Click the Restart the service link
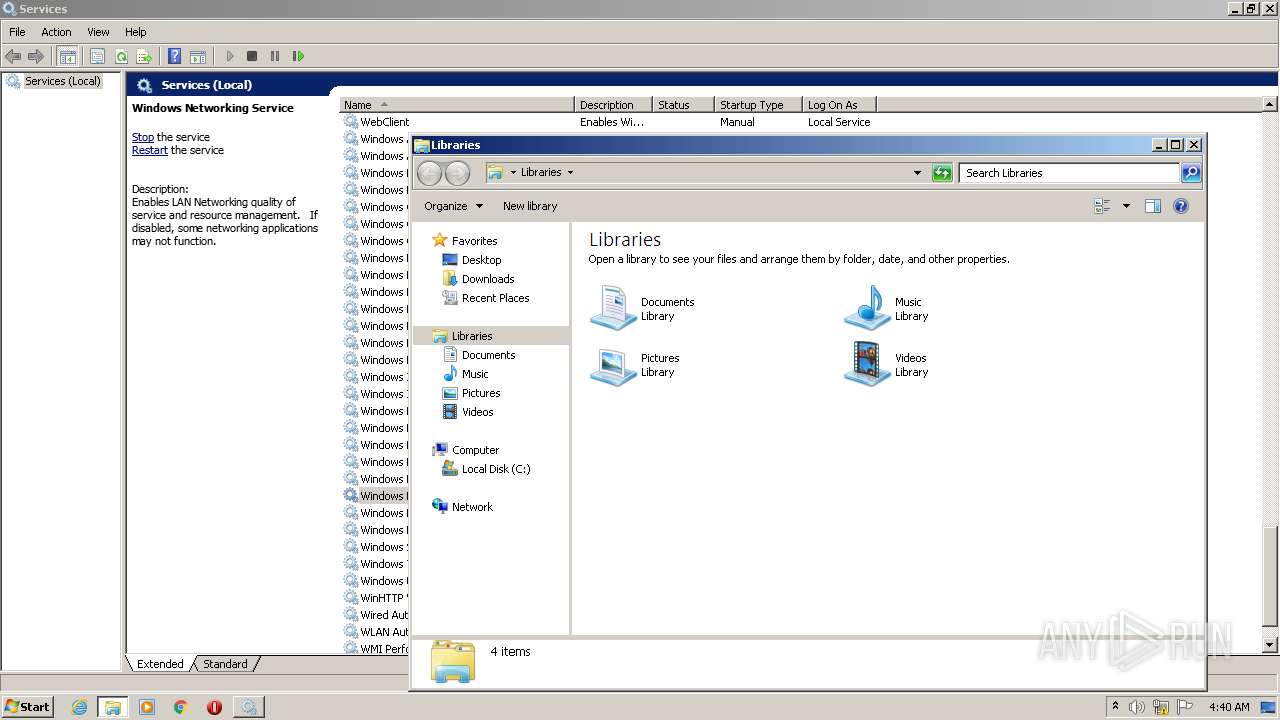This screenshot has height=720, width=1280. (150, 150)
